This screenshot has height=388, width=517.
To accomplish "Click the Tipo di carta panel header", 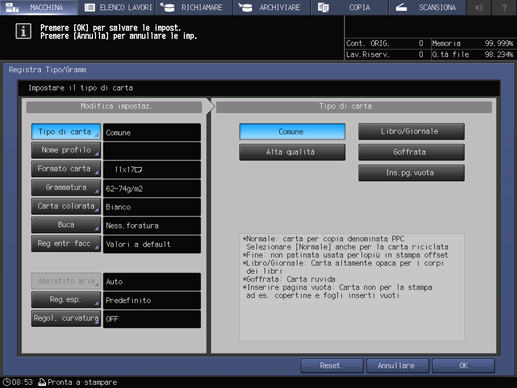I will (354, 107).
